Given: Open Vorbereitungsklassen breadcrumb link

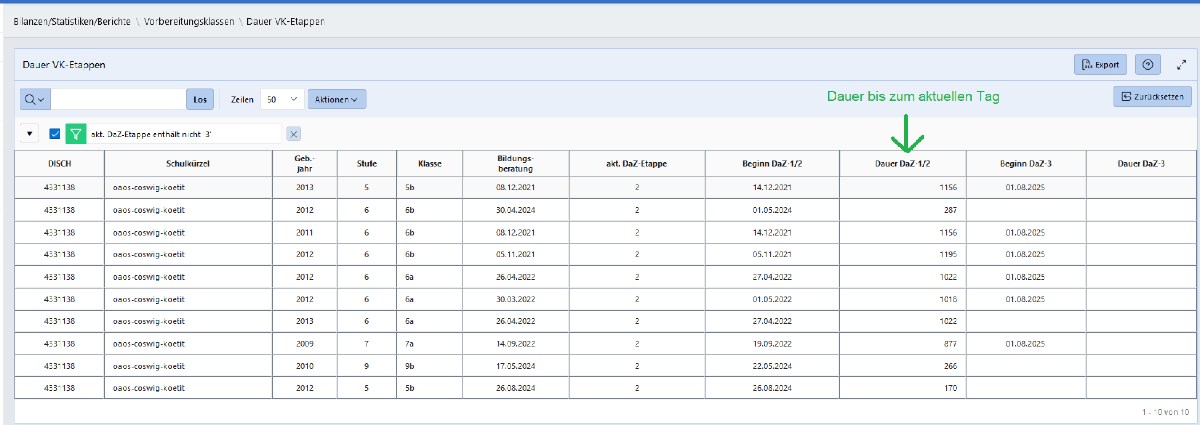Looking at the screenshot, I should point(189,20).
